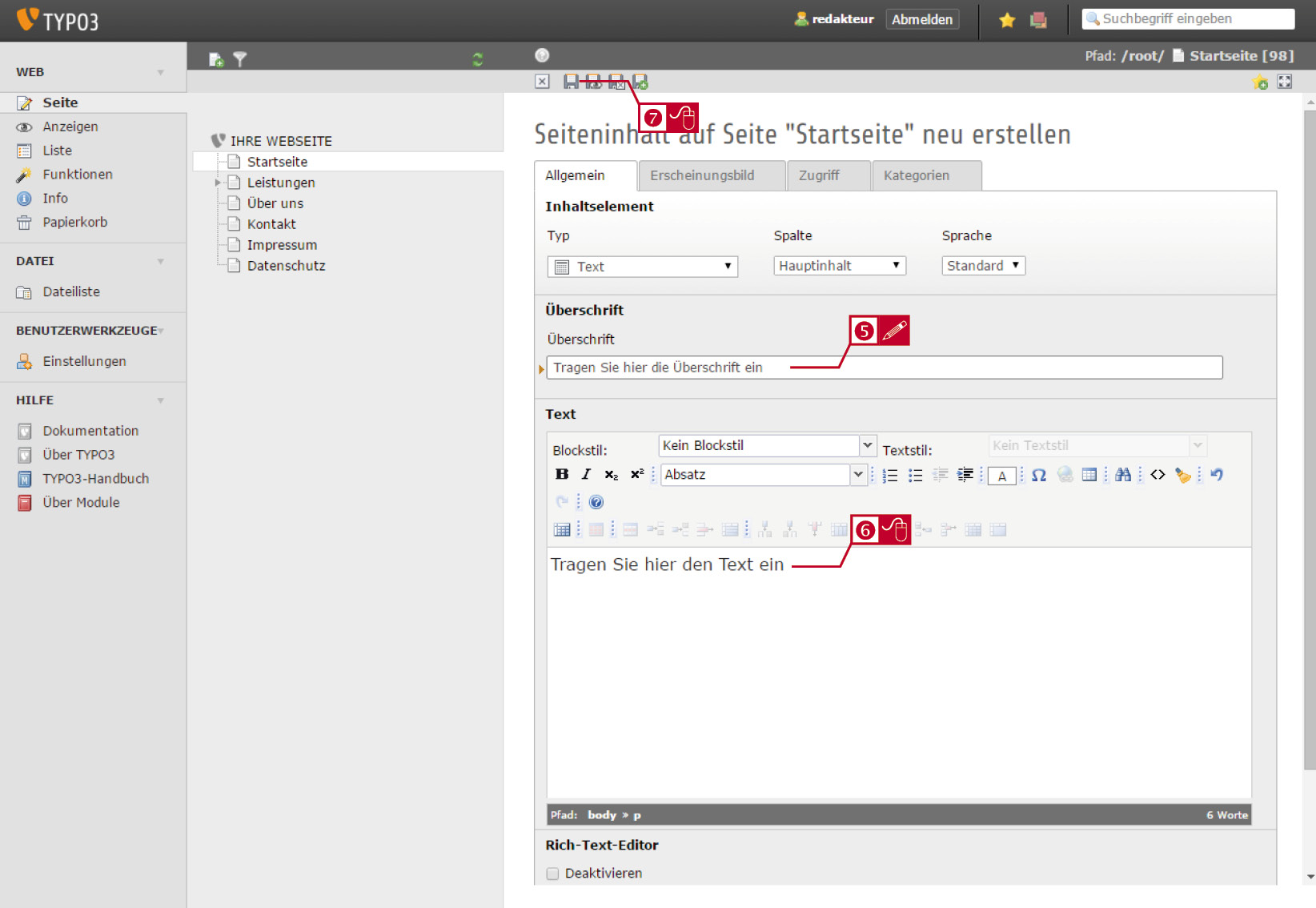Image resolution: width=1316 pixels, height=908 pixels.
Task: Toggle HTML source view icon
Action: [1158, 476]
